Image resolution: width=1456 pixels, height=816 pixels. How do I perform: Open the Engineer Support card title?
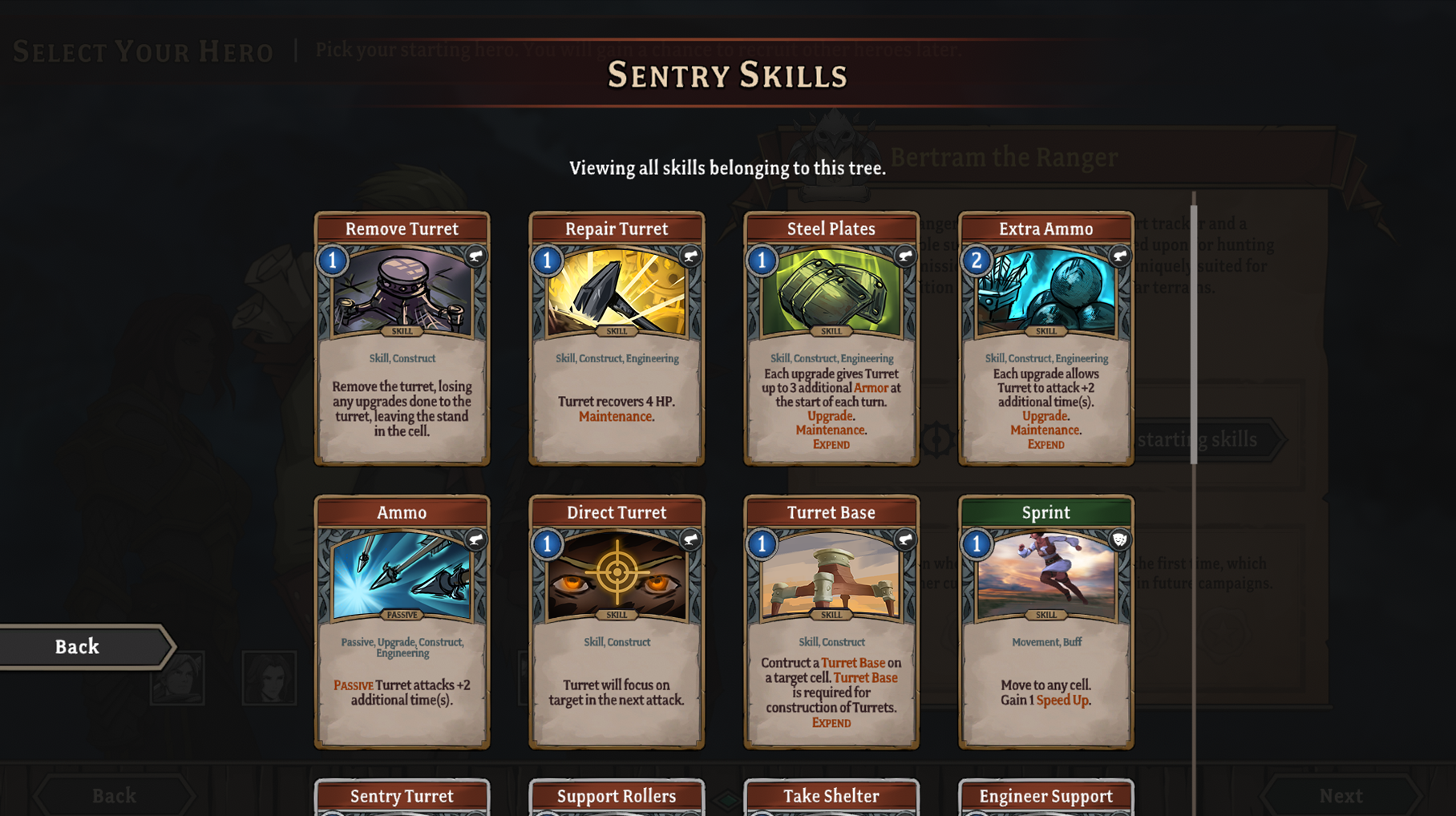[x=1046, y=796]
